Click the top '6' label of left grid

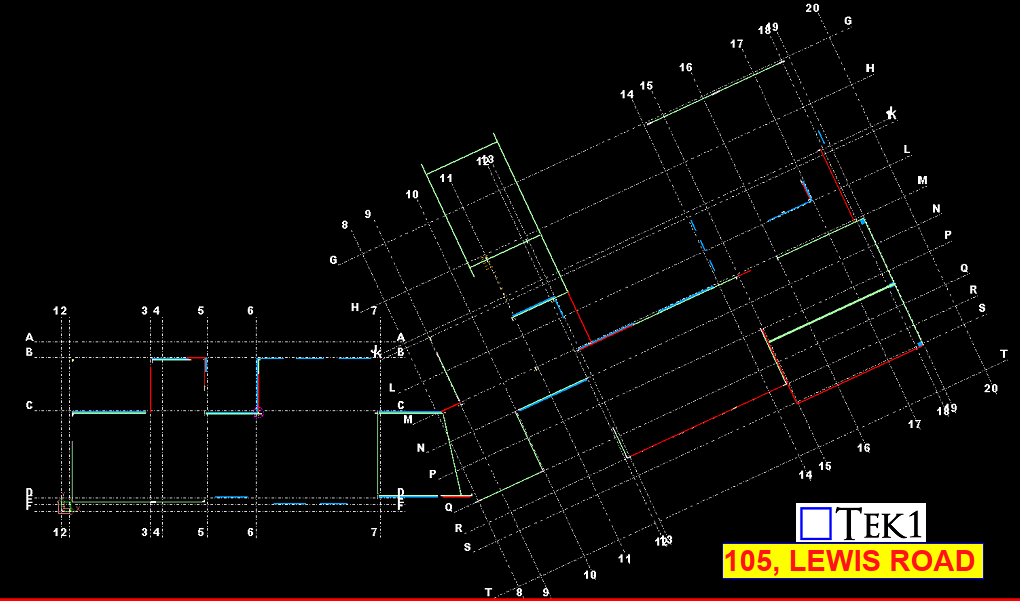250,311
